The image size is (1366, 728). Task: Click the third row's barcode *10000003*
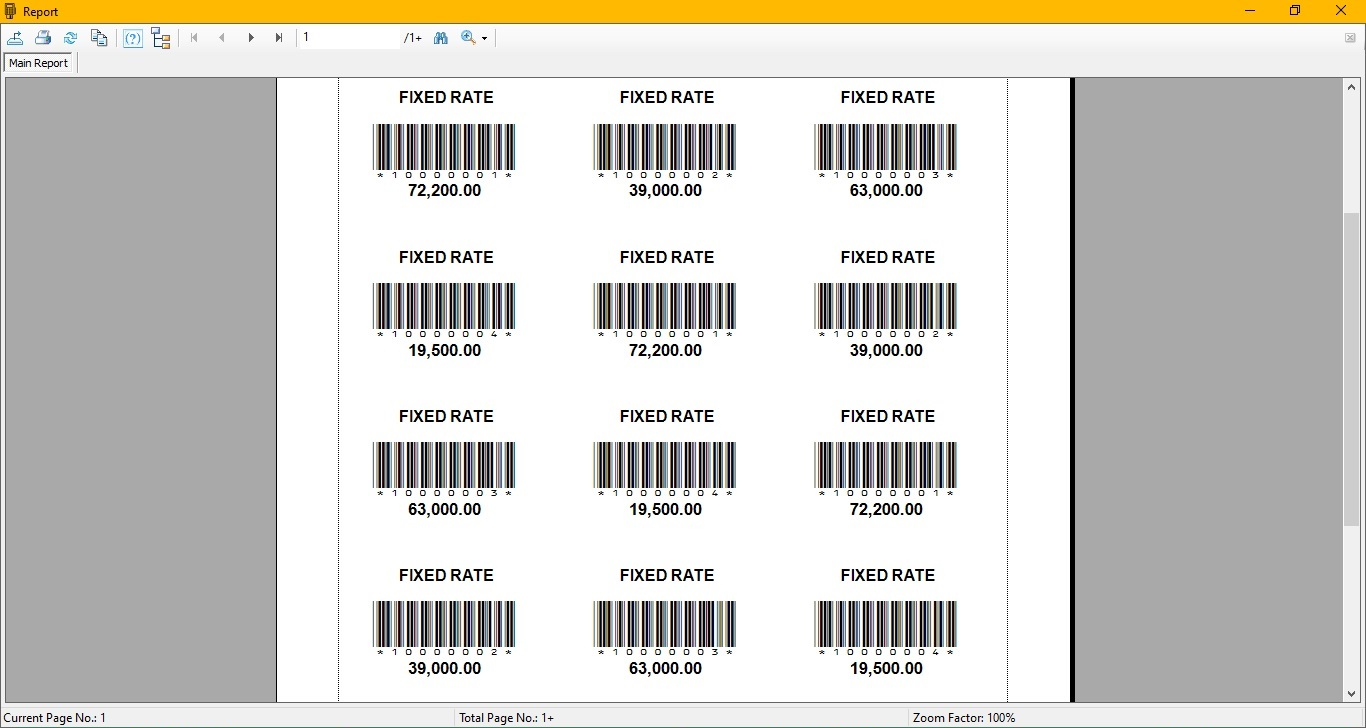(x=445, y=470)
